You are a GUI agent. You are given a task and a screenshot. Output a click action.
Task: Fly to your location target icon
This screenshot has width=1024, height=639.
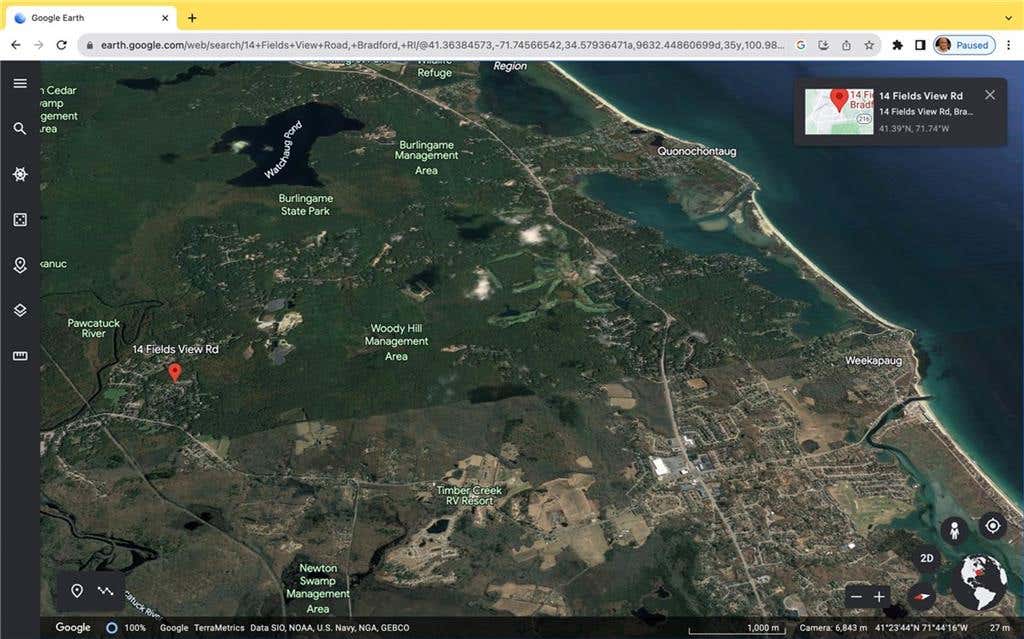993,525
